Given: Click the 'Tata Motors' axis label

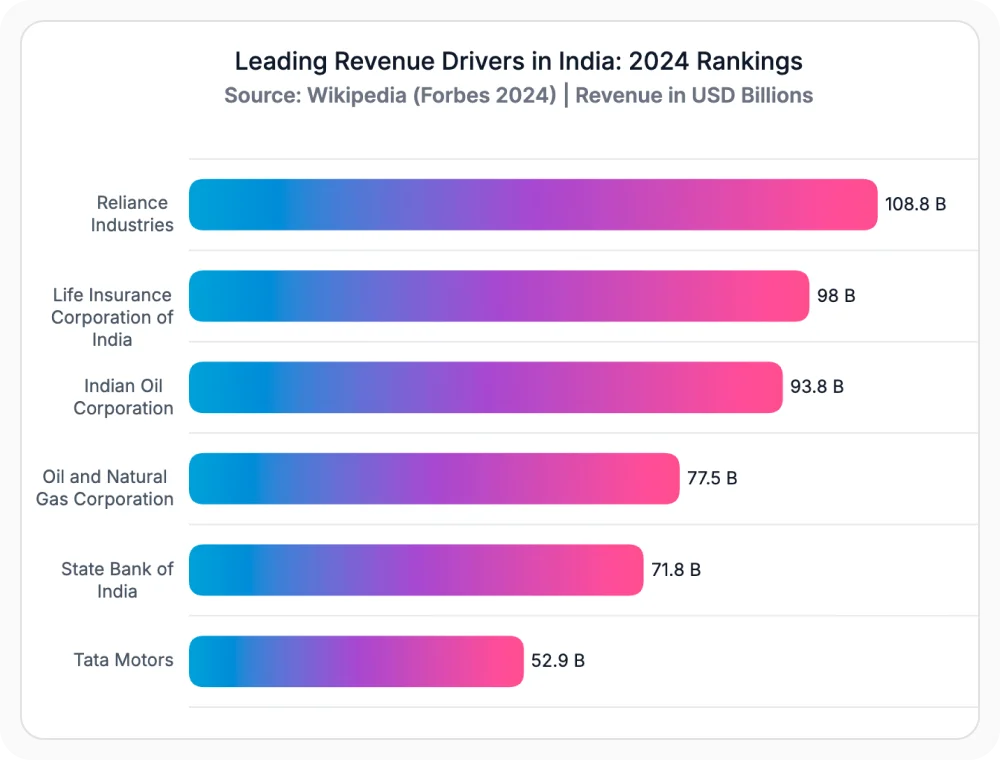Looking at the screenshot, I should (x=123, y=660).
